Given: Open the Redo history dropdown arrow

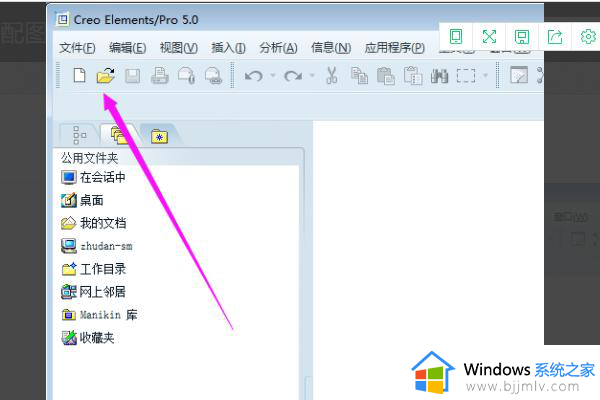Looking at the screenshot, I should [x=312, y=75].
